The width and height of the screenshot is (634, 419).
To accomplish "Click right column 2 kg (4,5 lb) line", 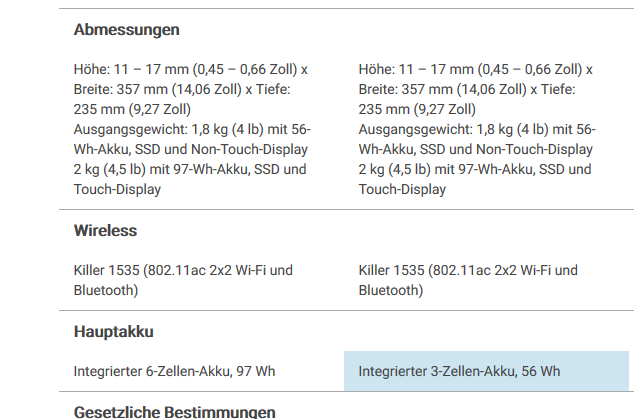I will coord(475,169).
